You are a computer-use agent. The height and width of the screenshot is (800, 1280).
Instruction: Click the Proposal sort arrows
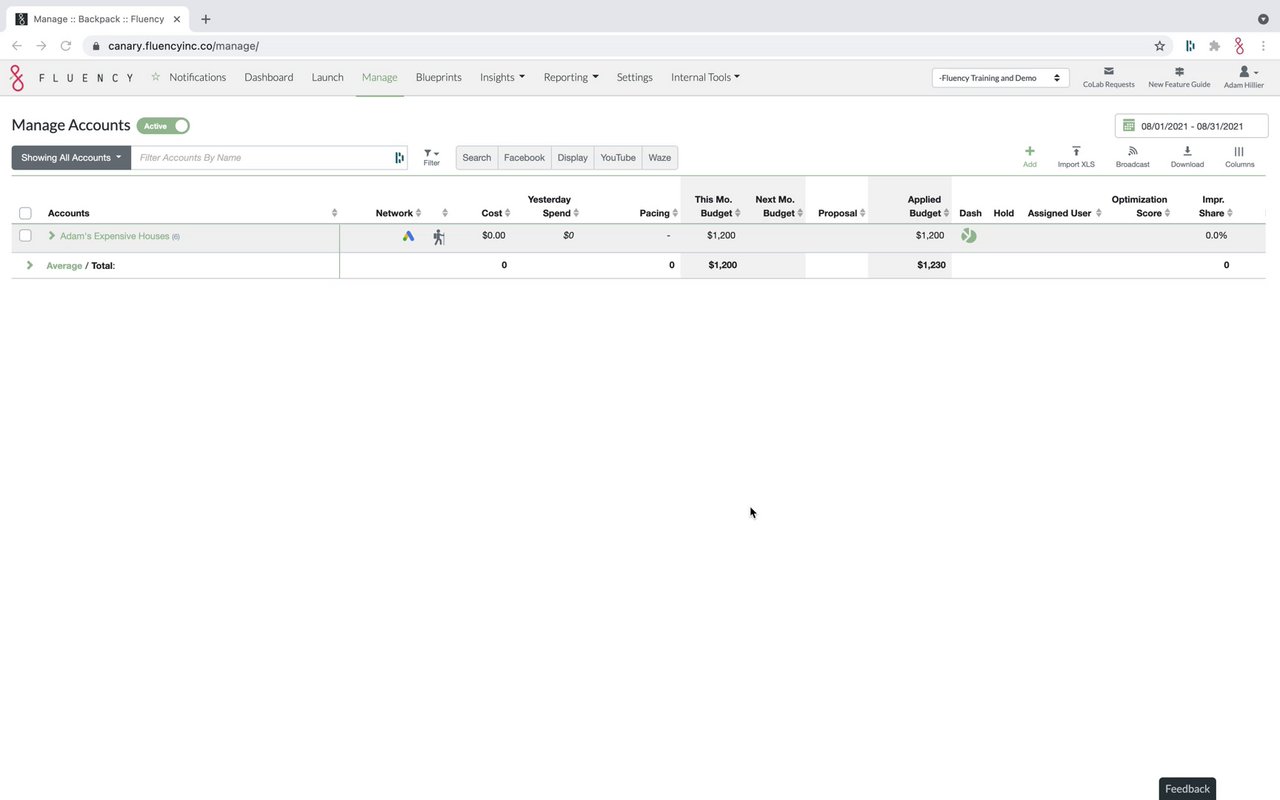[862, 213]
